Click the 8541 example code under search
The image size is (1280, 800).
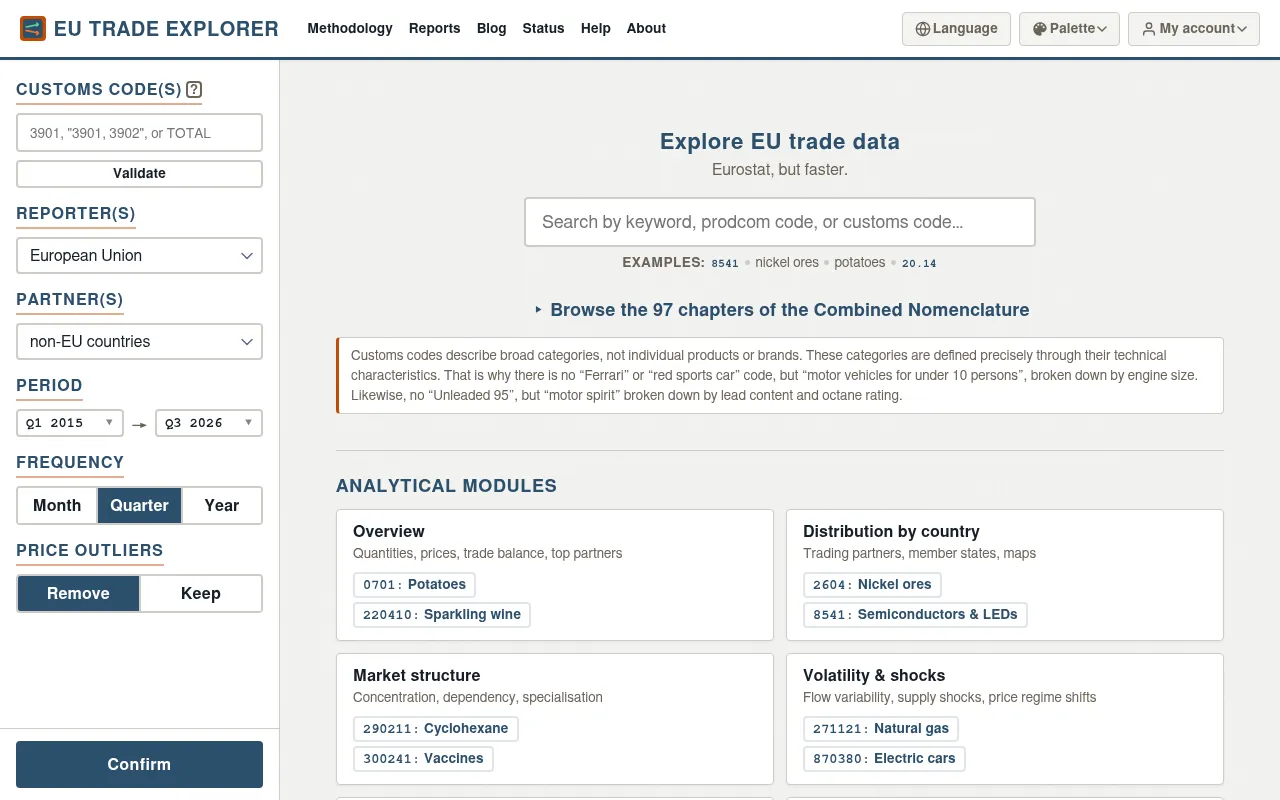725,264
